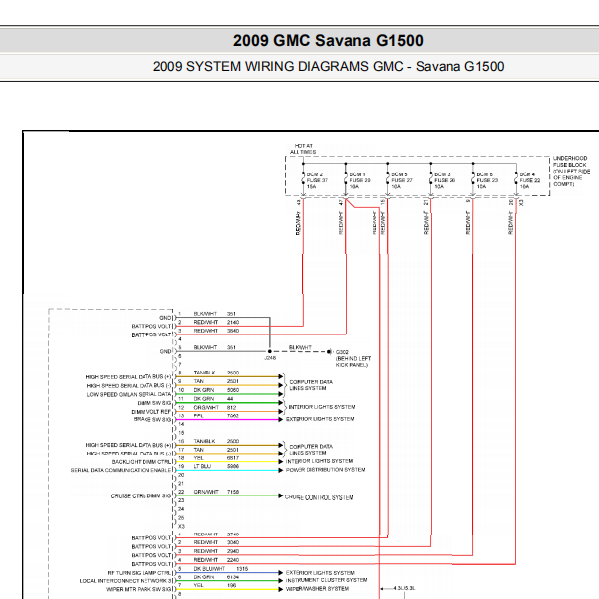The image size is (599, 599).
Task: Click the 'CRUISE CONTROL SYSTEM' reference
Action: (319, 497)
